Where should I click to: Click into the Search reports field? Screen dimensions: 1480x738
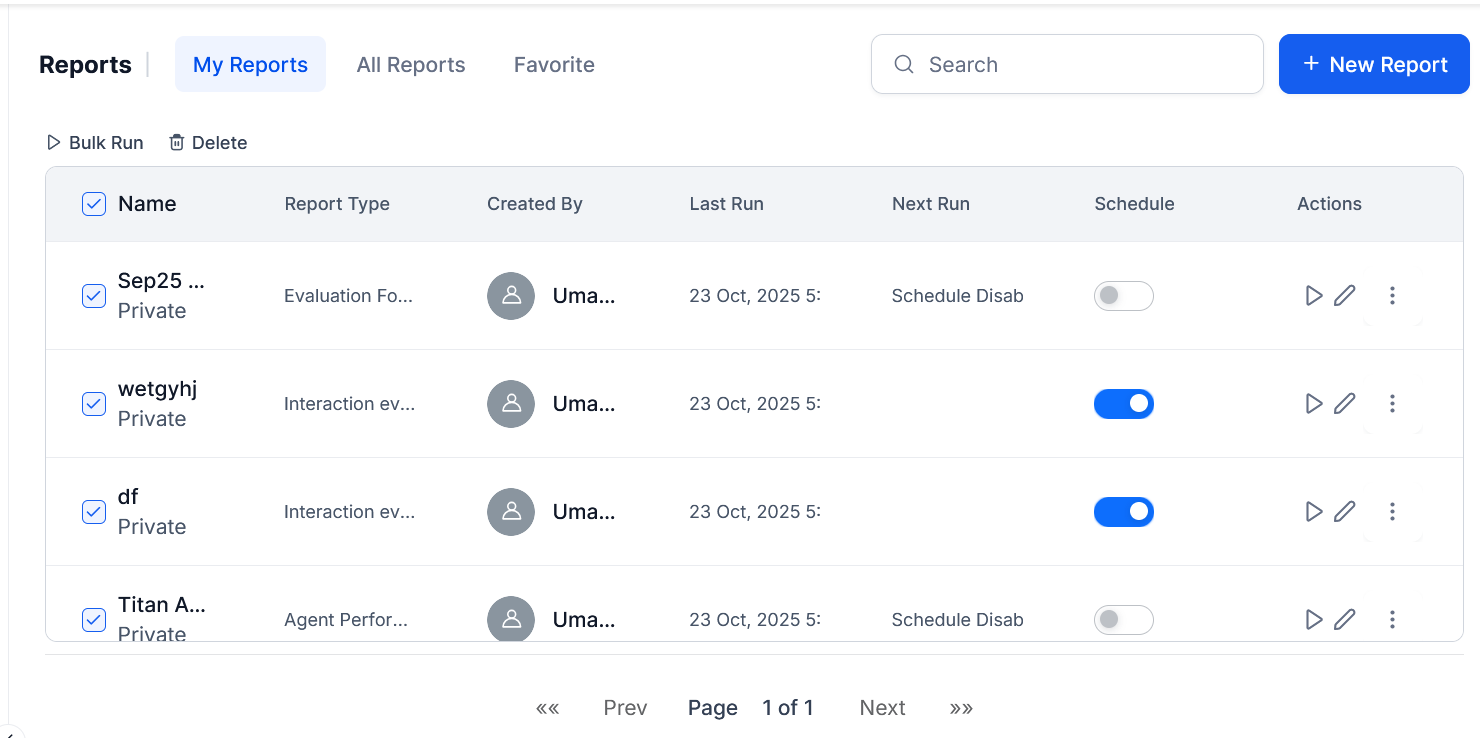tap(1080, 65)
